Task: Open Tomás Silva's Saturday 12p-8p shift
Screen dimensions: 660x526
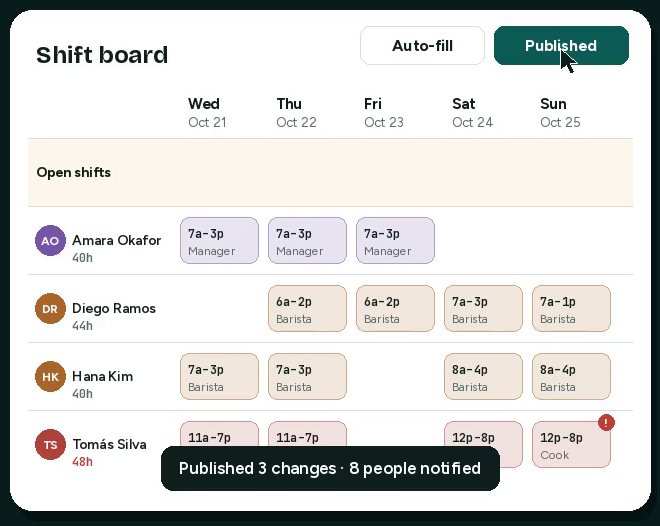Action: (483, 433)
